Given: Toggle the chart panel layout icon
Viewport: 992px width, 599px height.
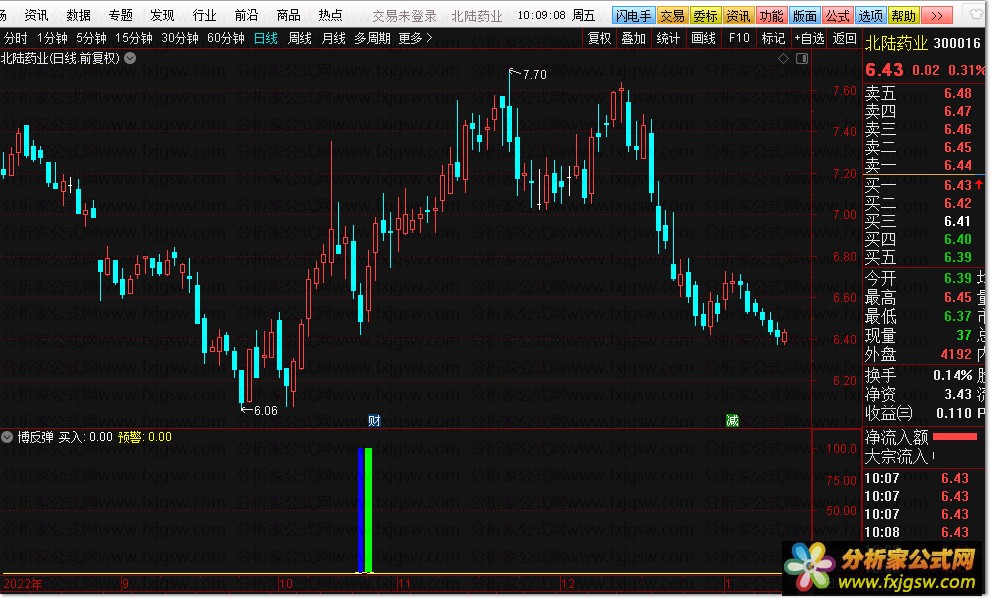Looking at the screenshot, I should [x=802, y=59].
